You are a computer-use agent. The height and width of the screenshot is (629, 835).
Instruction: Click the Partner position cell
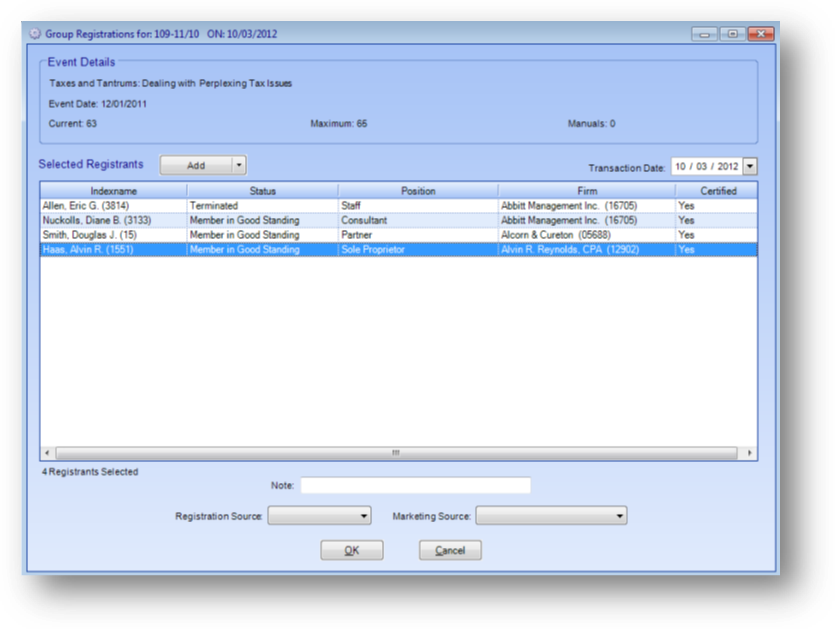coord(418,235)
